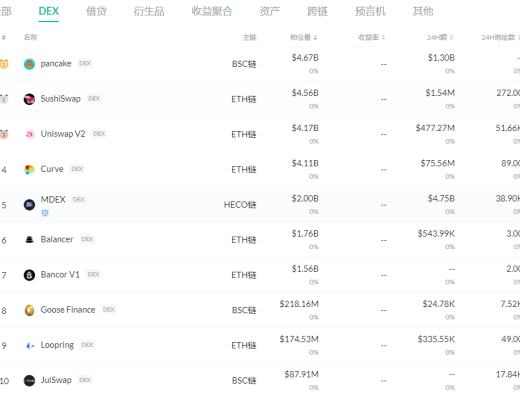520x400 pixels.
Task: Click the $4.56B value for SushiSwap
Action: (x=305, y=93)
